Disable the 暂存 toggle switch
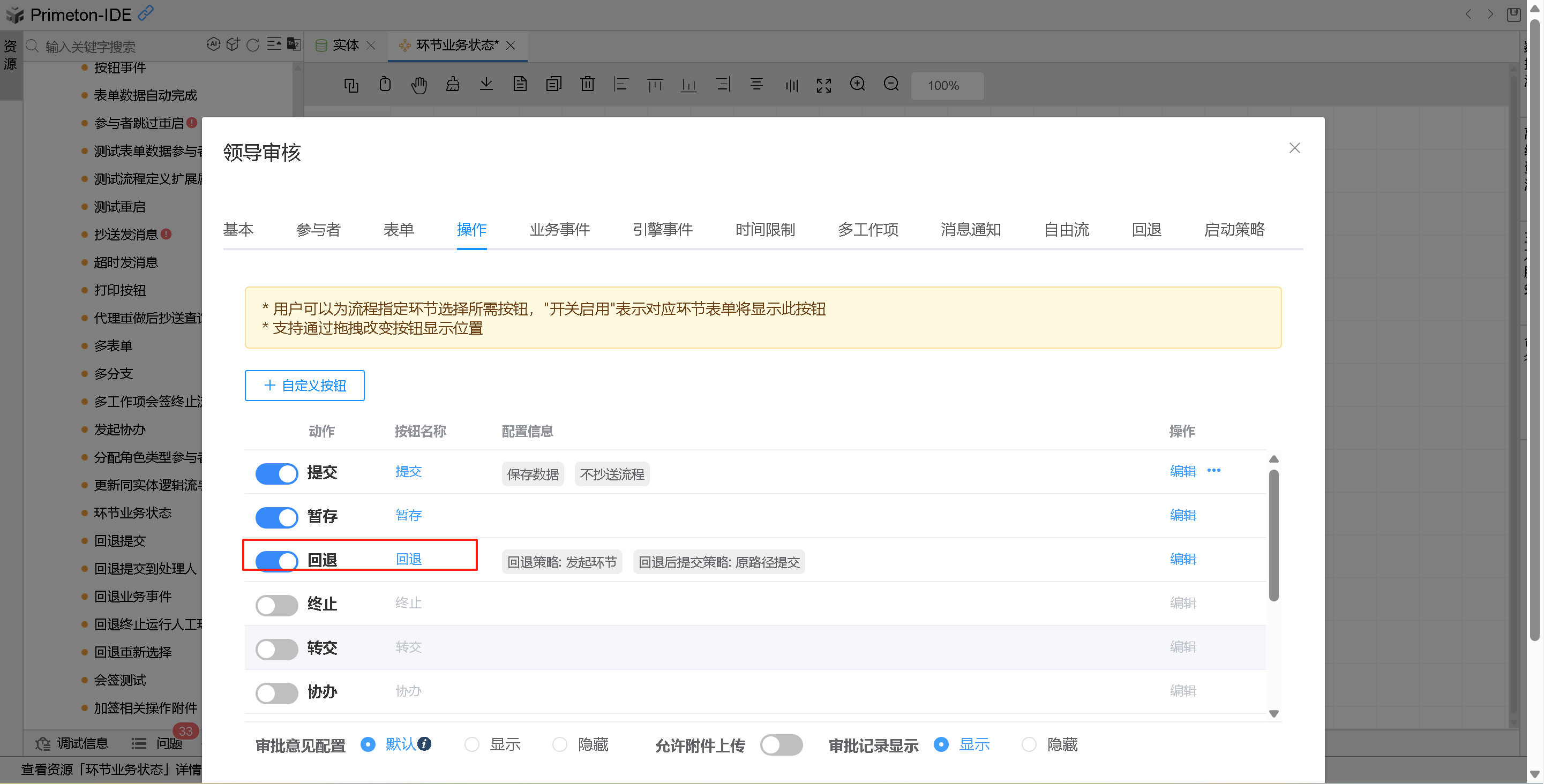This screenshot has width=1544, height=784. coord(276,517)
